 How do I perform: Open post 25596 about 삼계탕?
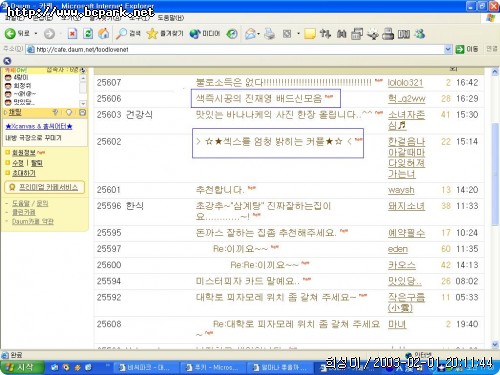coord(263,211)
